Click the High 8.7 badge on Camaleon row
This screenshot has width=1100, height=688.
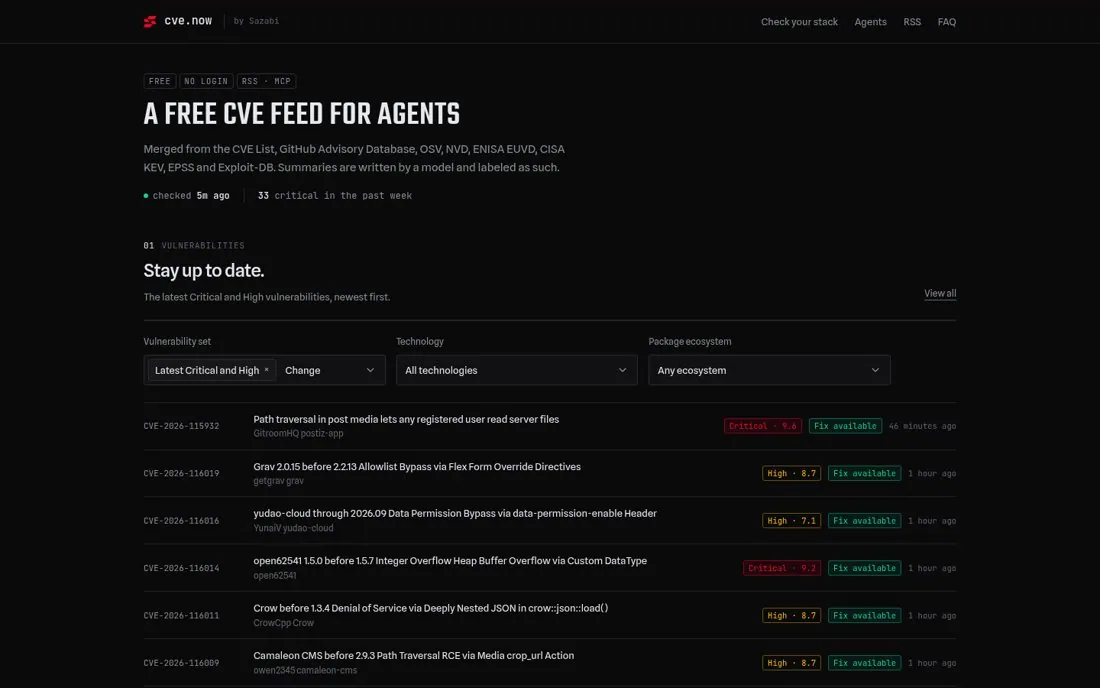[x=791, y=663]
